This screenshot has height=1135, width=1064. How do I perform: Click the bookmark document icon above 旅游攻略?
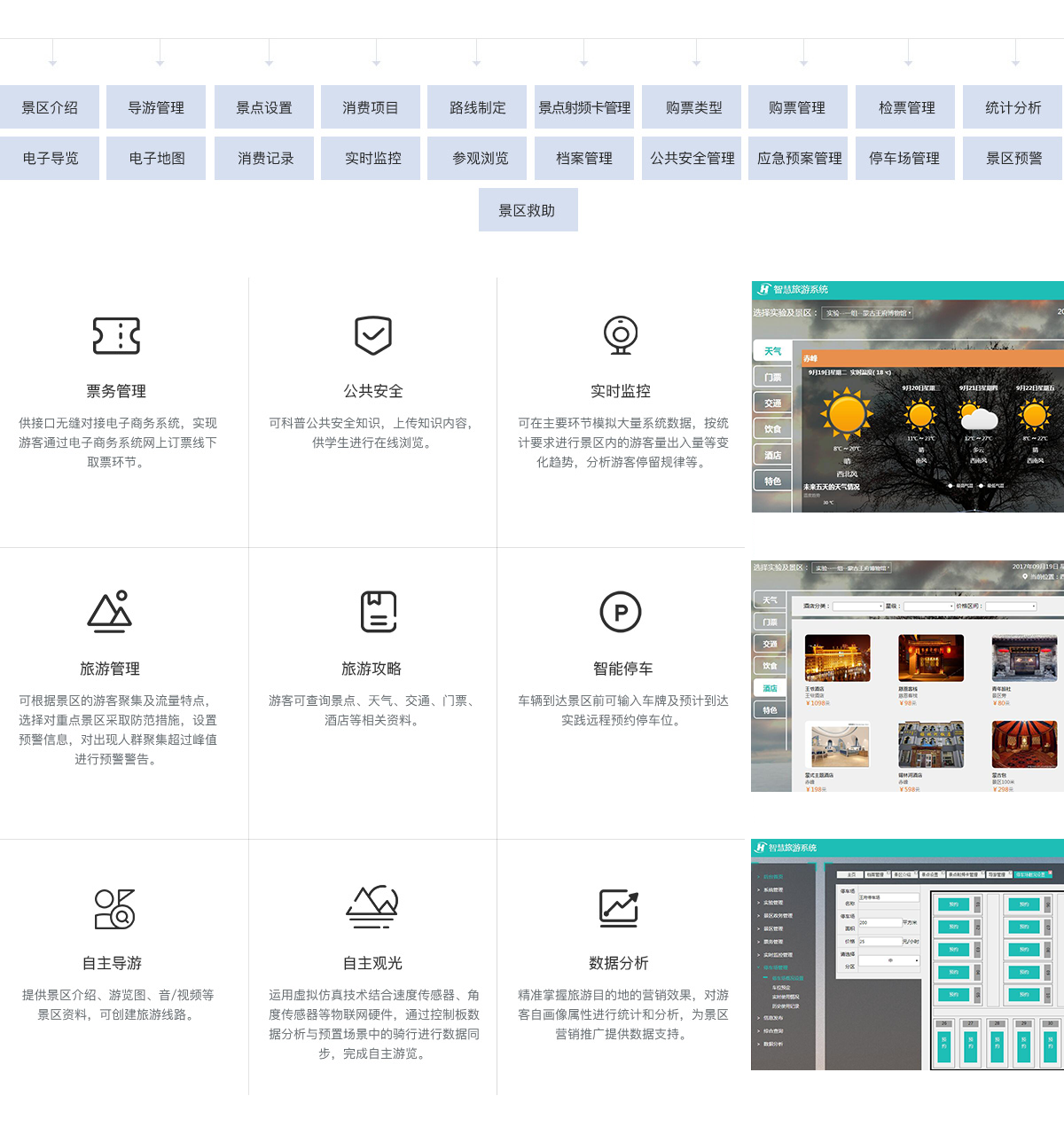(379, 612)
